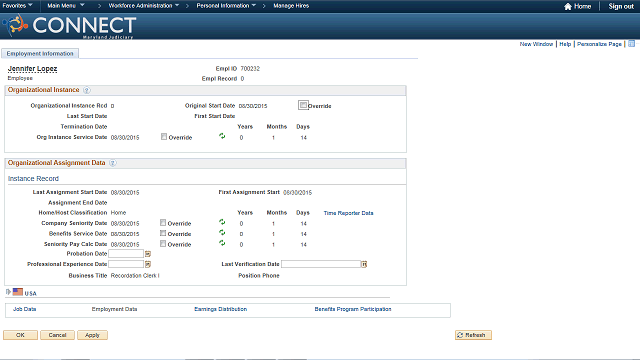The height and width of the screenshot is (360, 640).
Task: Open the Last Verification Date calendar picker
Action: point(364,264)
